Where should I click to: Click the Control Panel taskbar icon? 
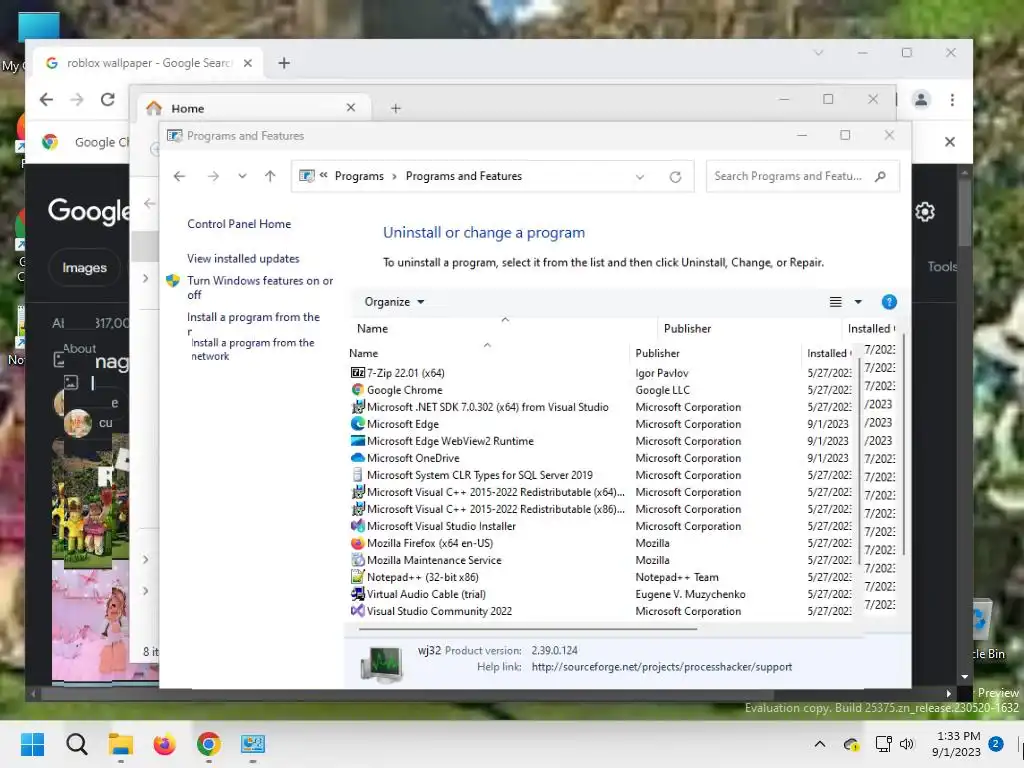click(253, 744)
